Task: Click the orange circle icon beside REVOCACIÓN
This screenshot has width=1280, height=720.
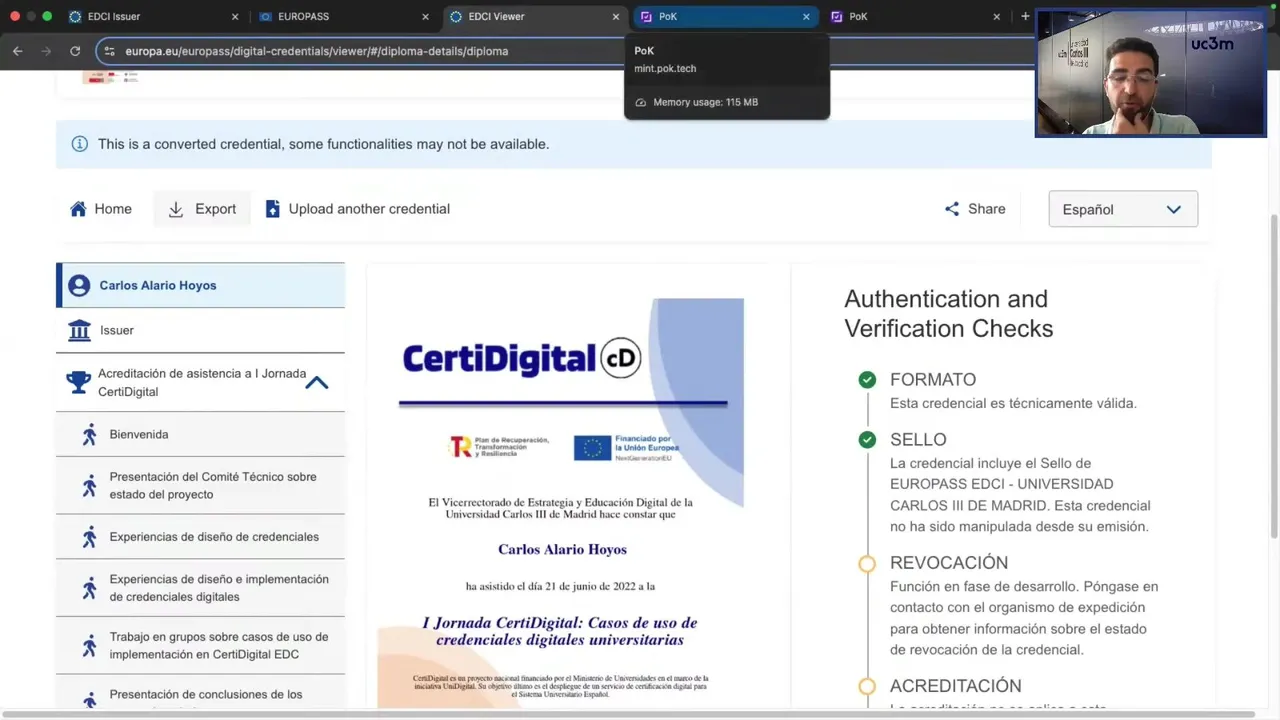Action: (867, 564)
